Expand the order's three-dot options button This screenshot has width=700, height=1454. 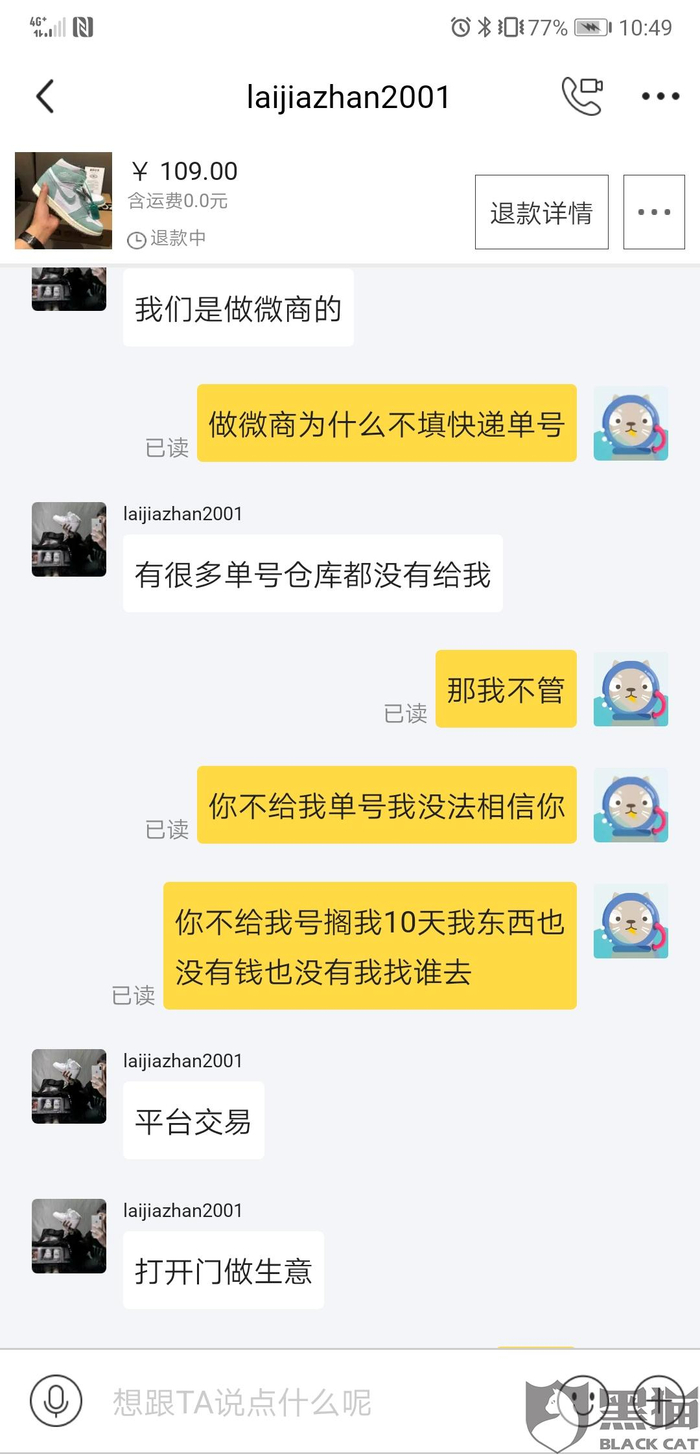654,212
